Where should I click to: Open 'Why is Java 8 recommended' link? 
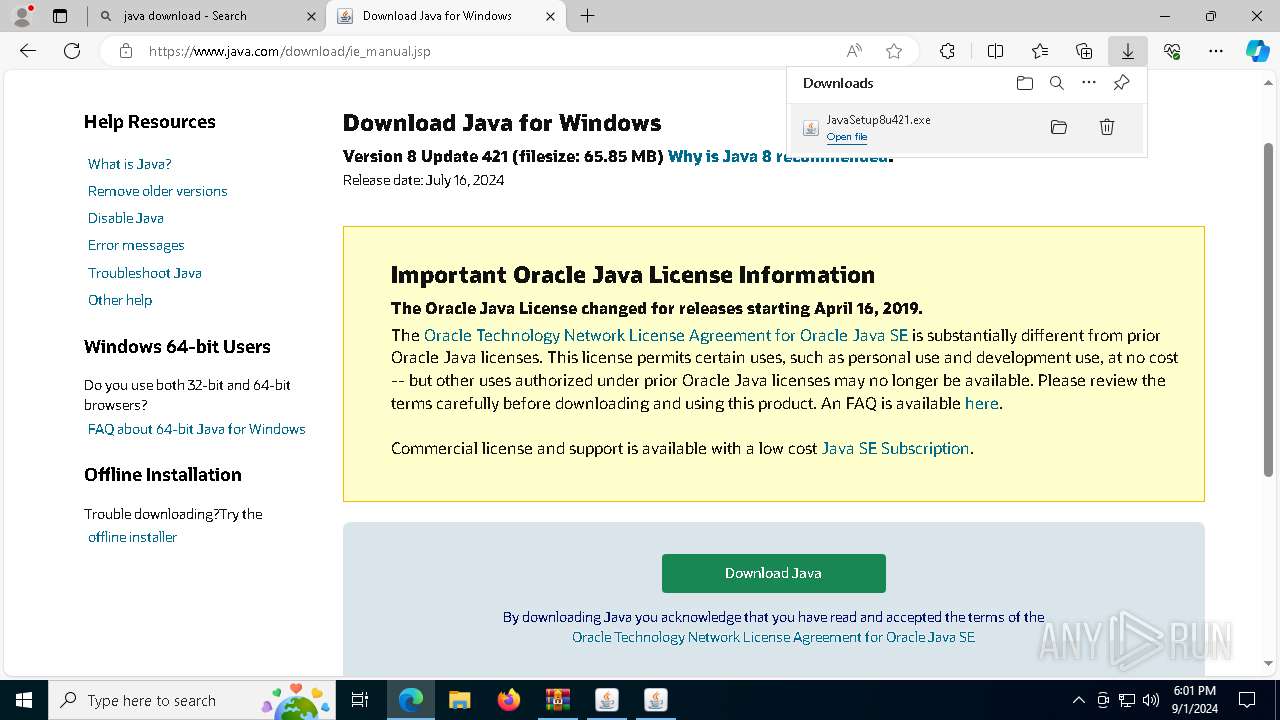pos(778,156)
